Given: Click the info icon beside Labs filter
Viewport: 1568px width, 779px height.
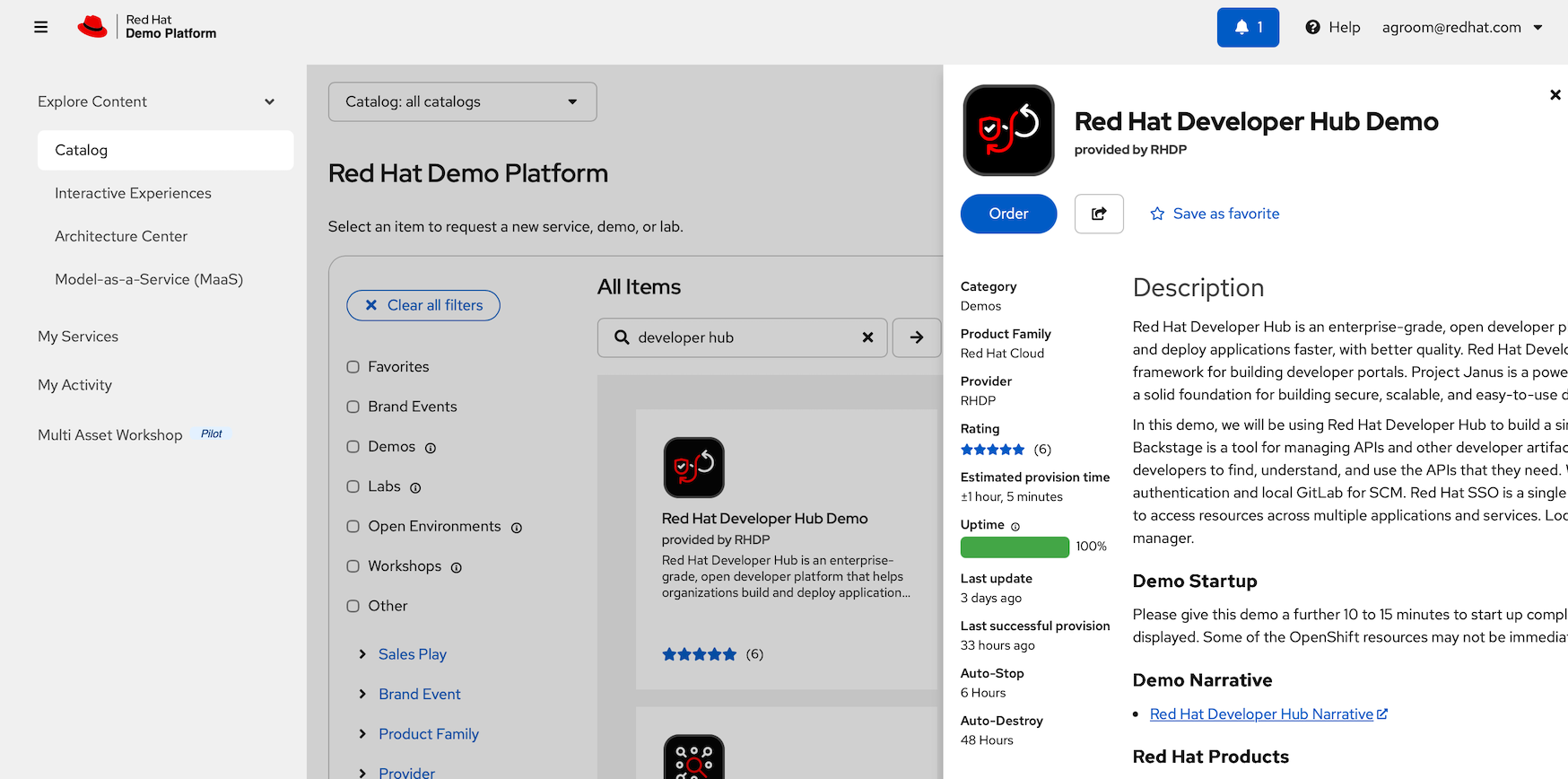Looking at the screenshot, I should coord(415,488).
